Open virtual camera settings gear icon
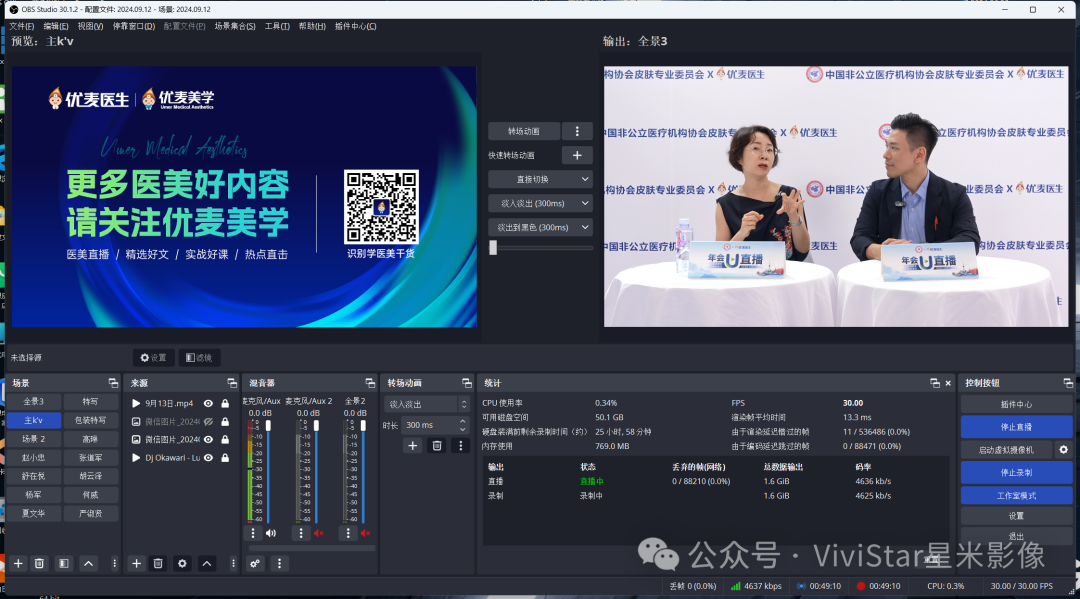 [x=1063, y=450]
